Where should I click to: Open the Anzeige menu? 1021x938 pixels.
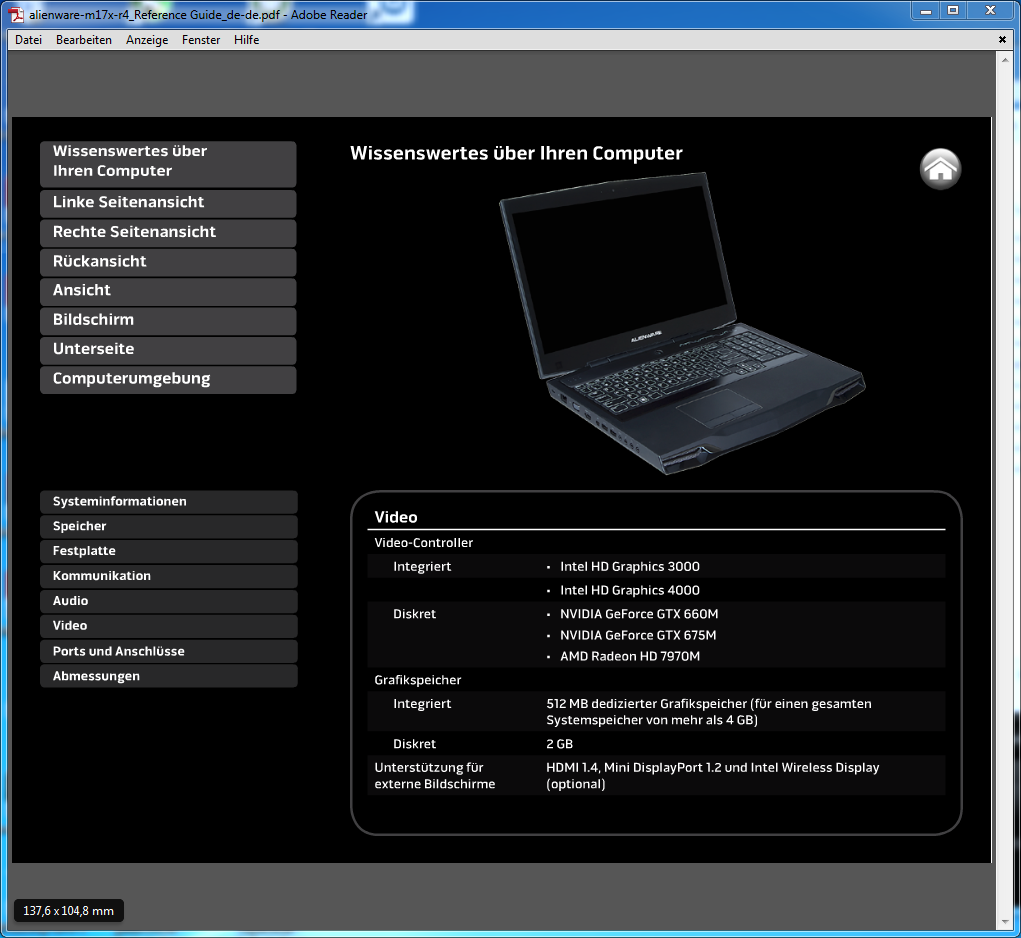147,40
